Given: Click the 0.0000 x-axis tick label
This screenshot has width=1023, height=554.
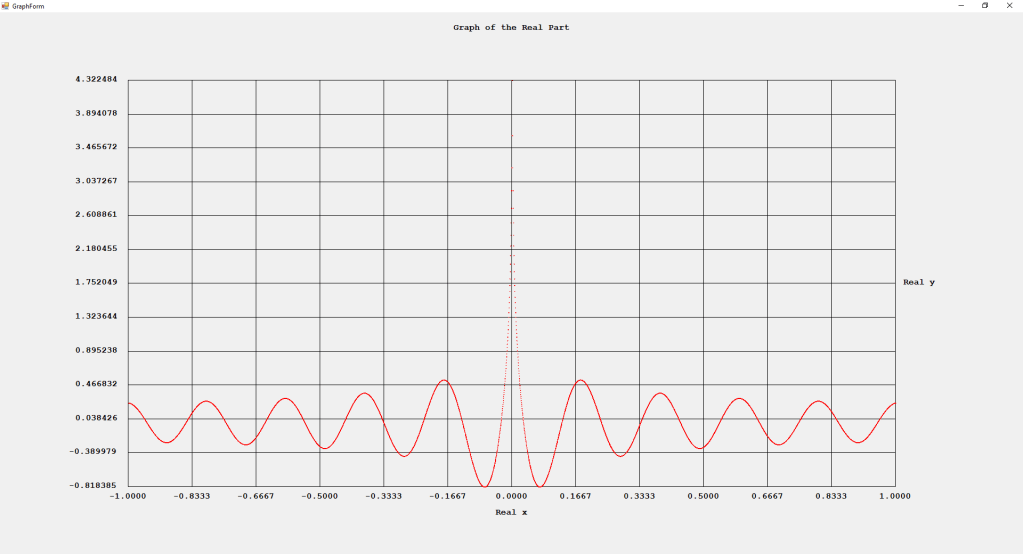Looking at the screenshot, I should (512, 496).
